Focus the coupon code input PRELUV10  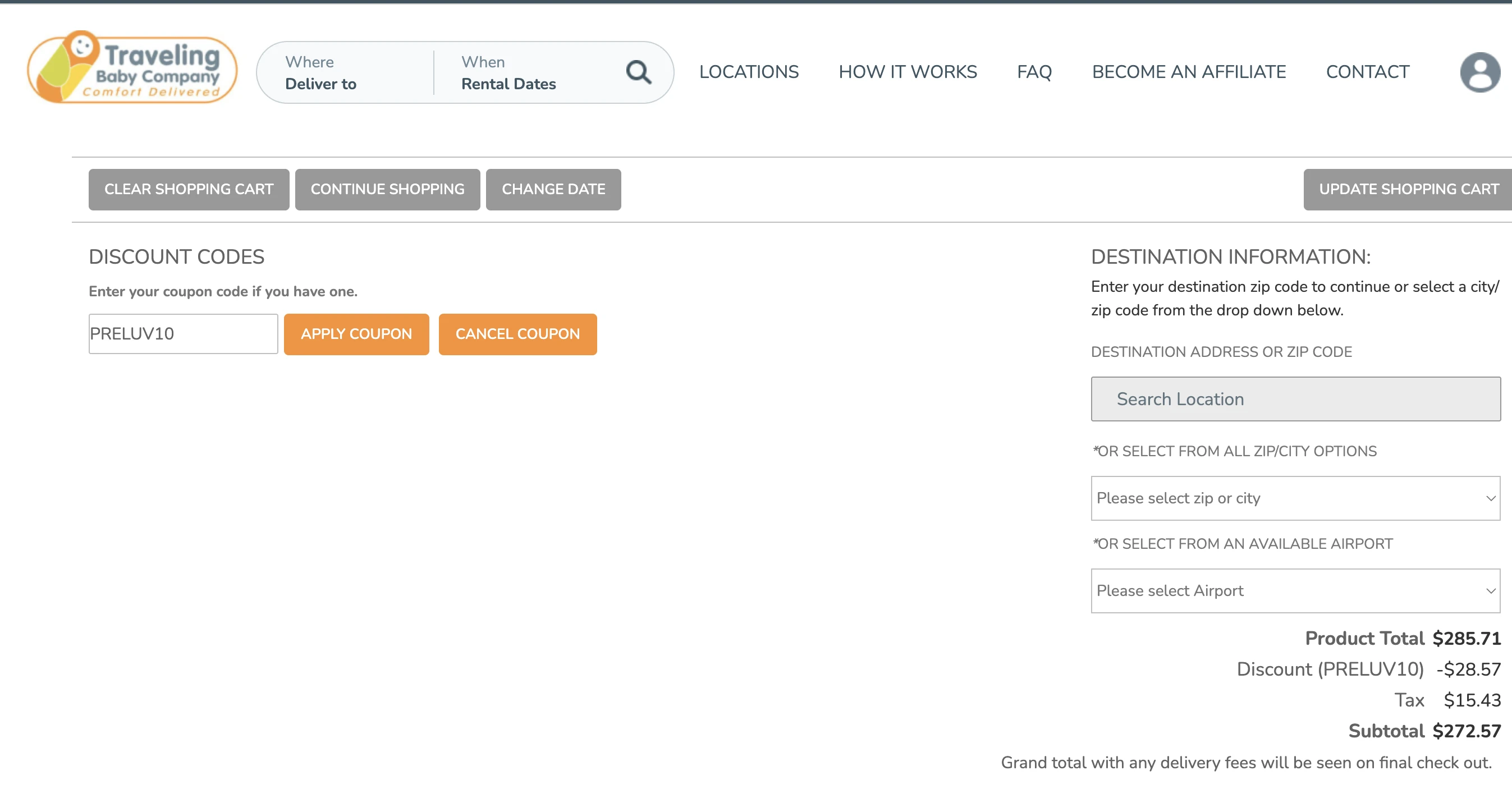click(x=183, y=333)
